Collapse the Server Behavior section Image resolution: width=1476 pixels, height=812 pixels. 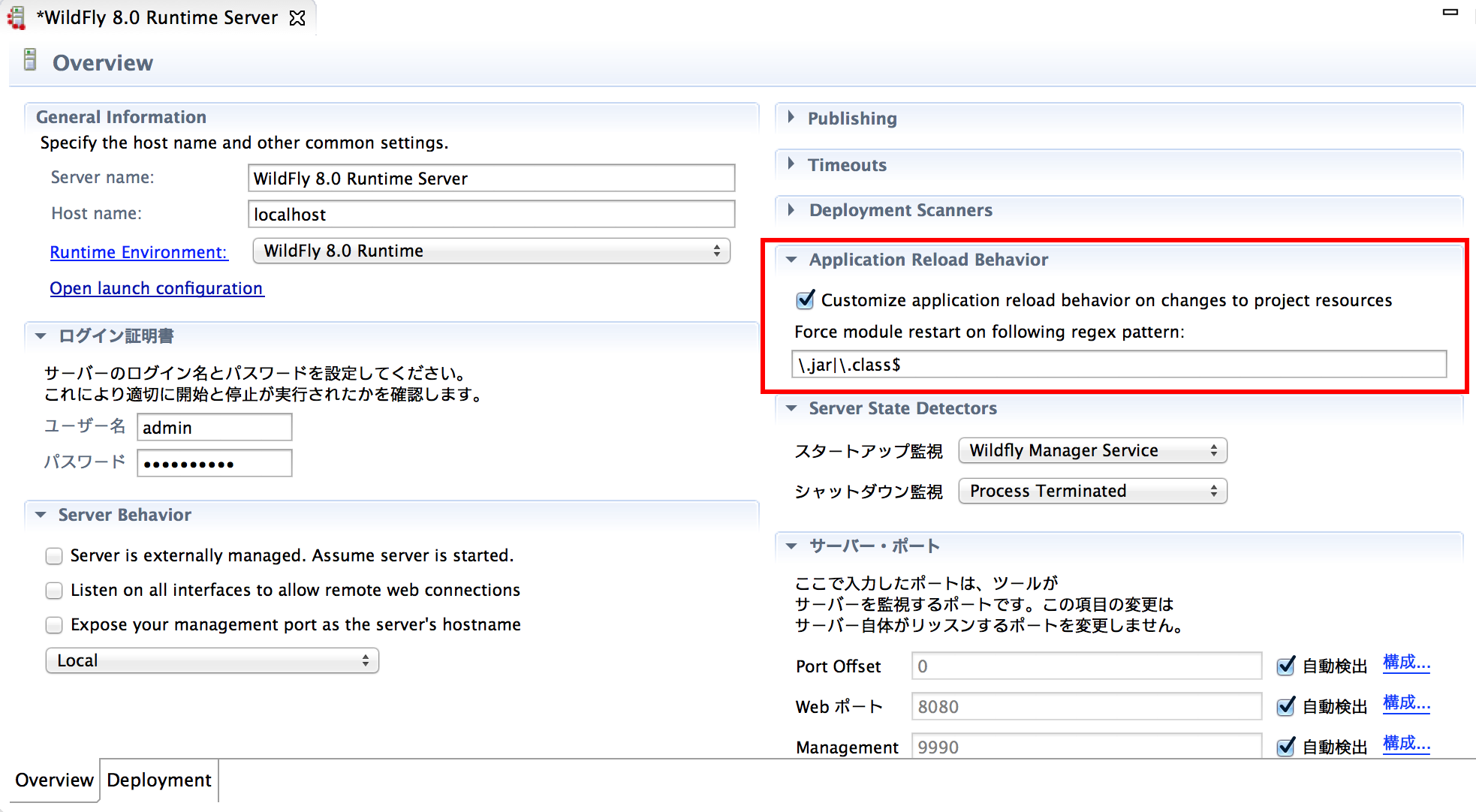tap(41, 515)
